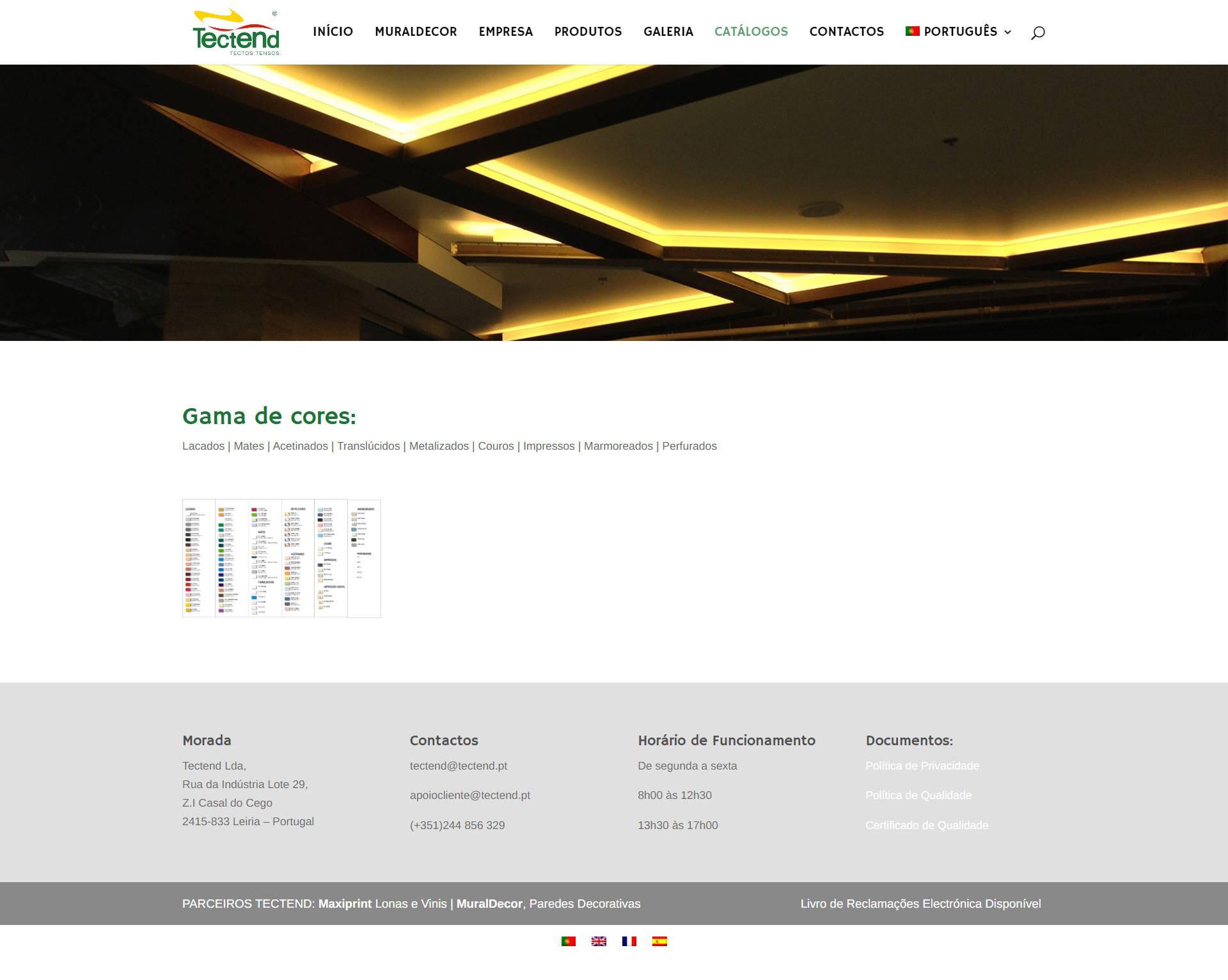1228x980 pixels.
Task: Open Política de Privacidade link
Action: (922, 766)
